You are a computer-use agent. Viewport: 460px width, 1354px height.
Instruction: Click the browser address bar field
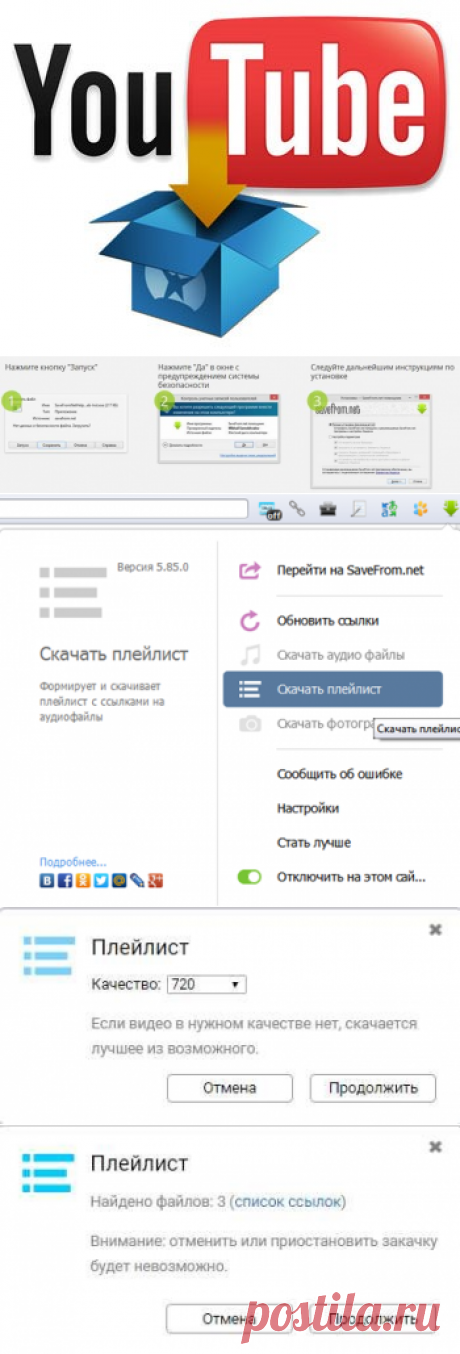click(x=124, y=509)
